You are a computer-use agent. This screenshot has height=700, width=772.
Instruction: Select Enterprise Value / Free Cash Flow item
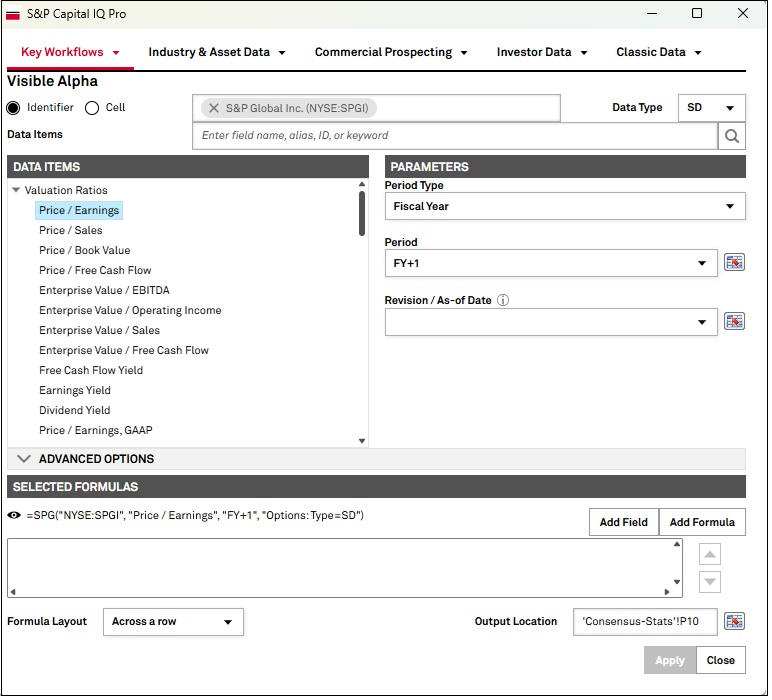(x=125, y=352)
